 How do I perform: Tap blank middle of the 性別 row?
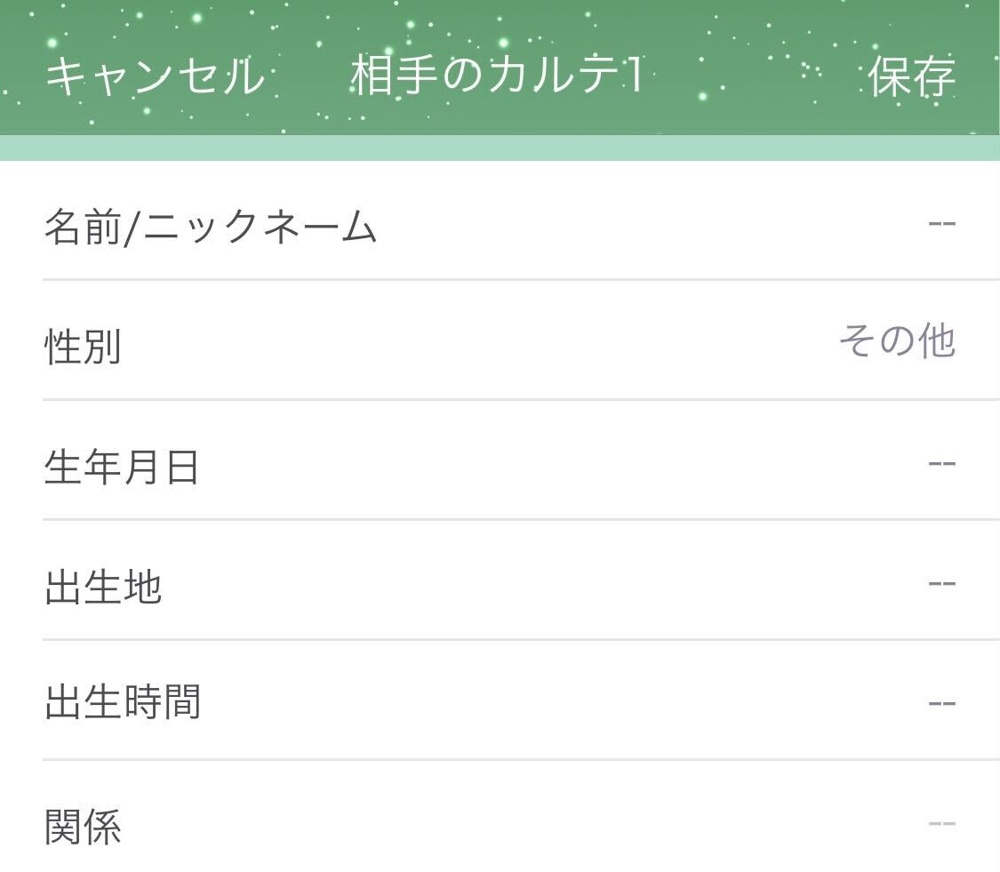point(478,340)
